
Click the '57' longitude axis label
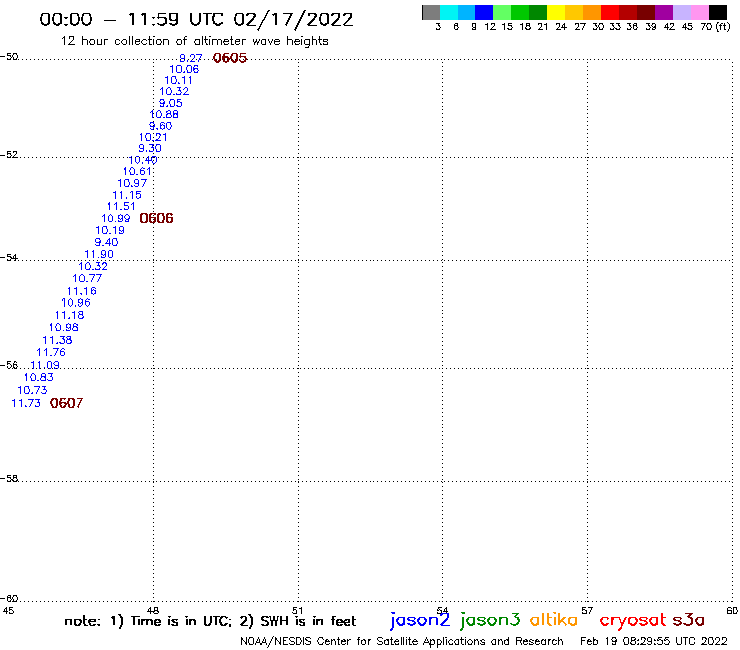coord(587,611)
